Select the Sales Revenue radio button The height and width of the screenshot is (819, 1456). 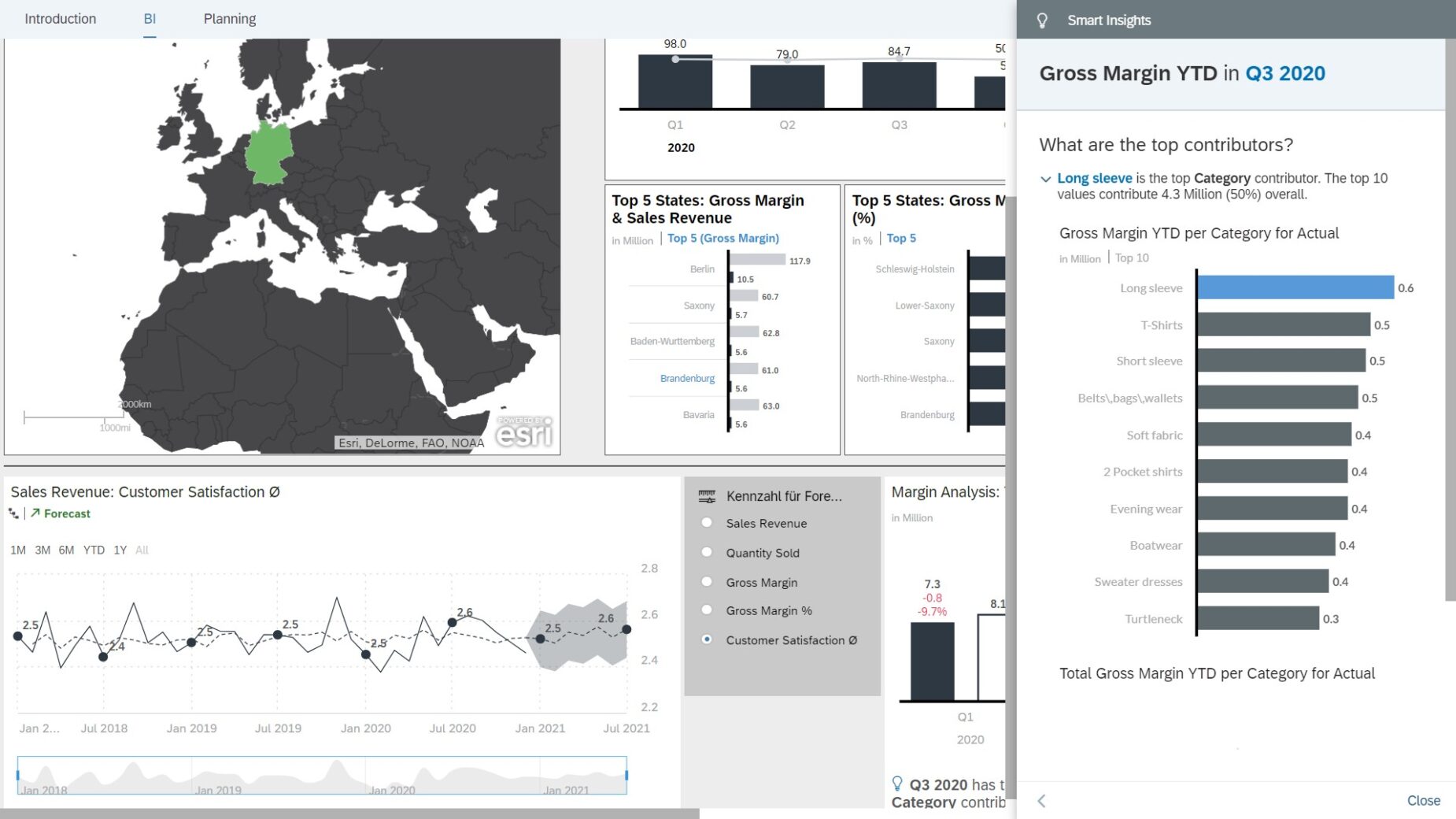point(707,523)
